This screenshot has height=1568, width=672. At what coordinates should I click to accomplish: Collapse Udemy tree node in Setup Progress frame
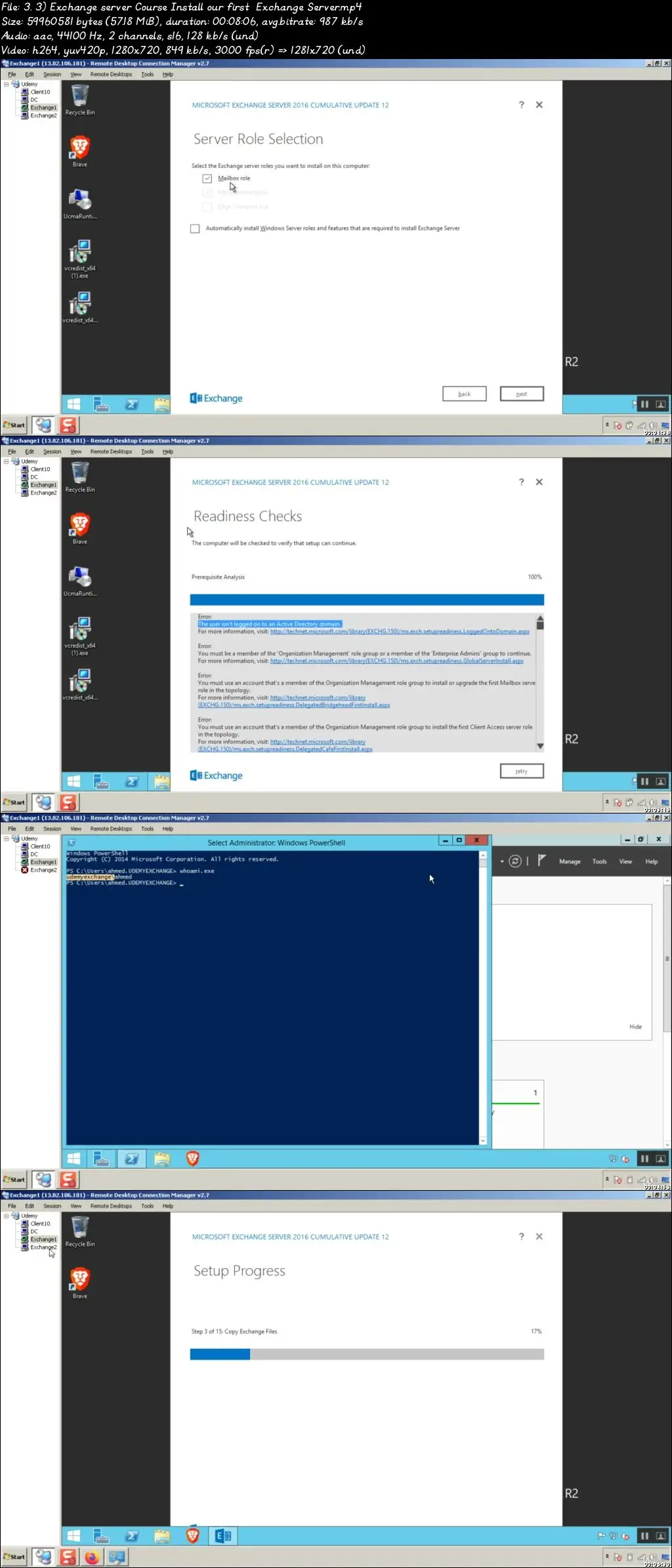7,1216
